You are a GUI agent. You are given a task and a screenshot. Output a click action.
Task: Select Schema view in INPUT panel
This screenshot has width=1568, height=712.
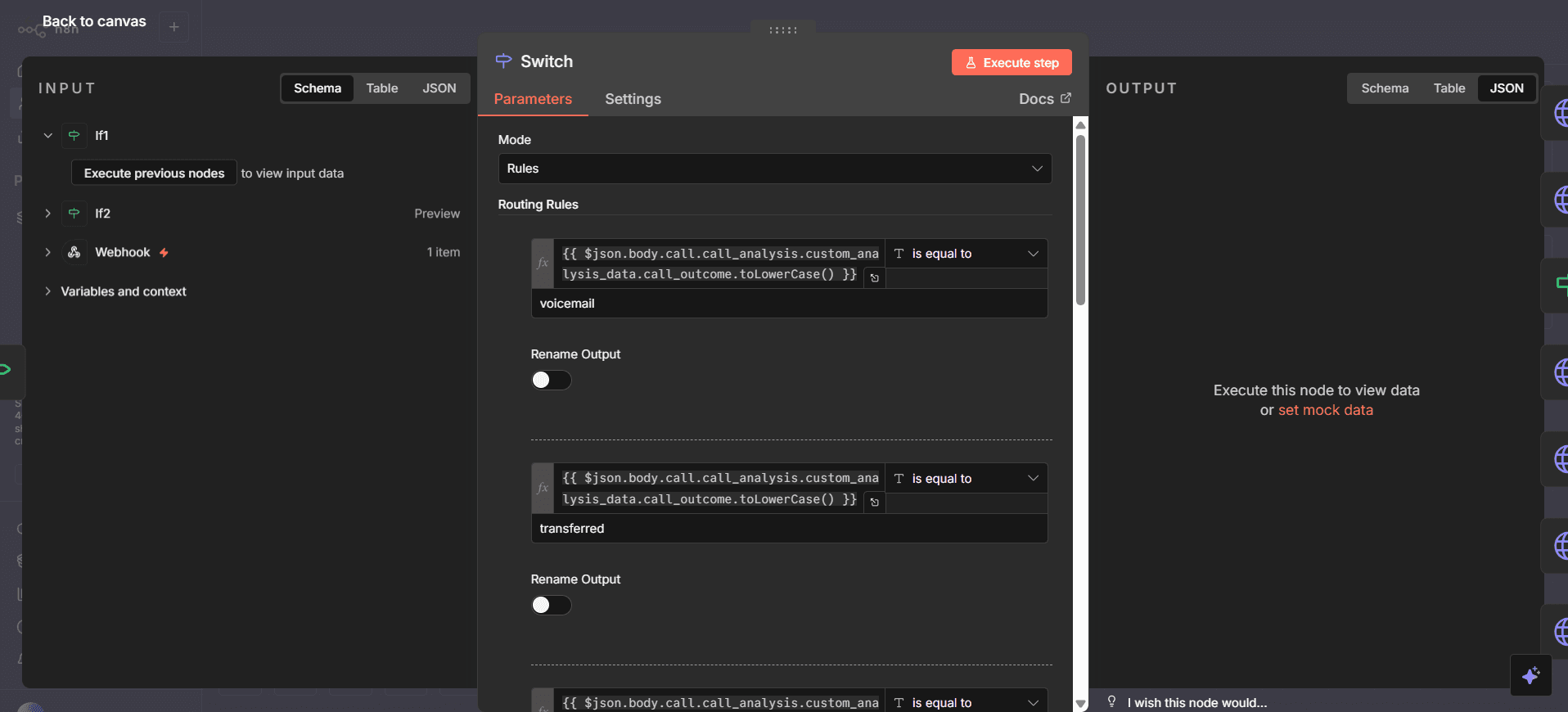pyautogui.click(x=318, y=88)
